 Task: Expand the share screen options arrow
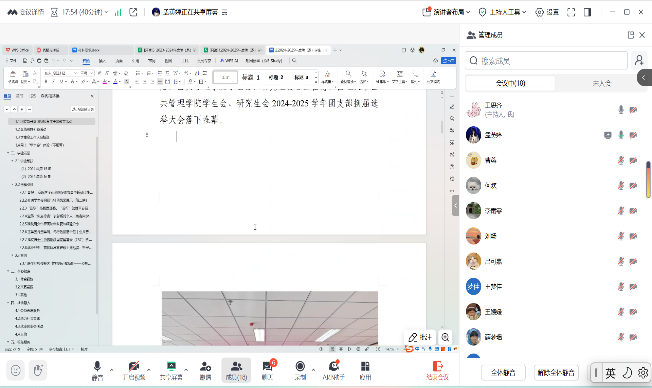186,369
